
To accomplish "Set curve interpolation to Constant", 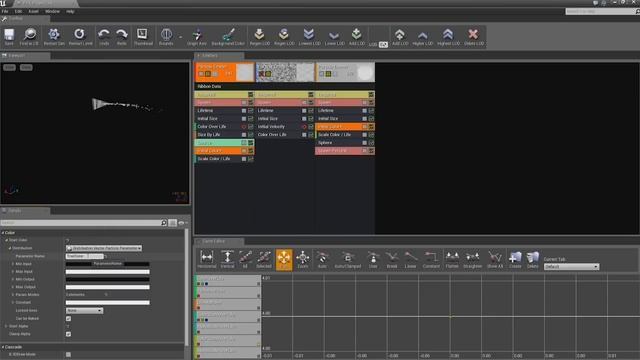I will pos(431,258).
